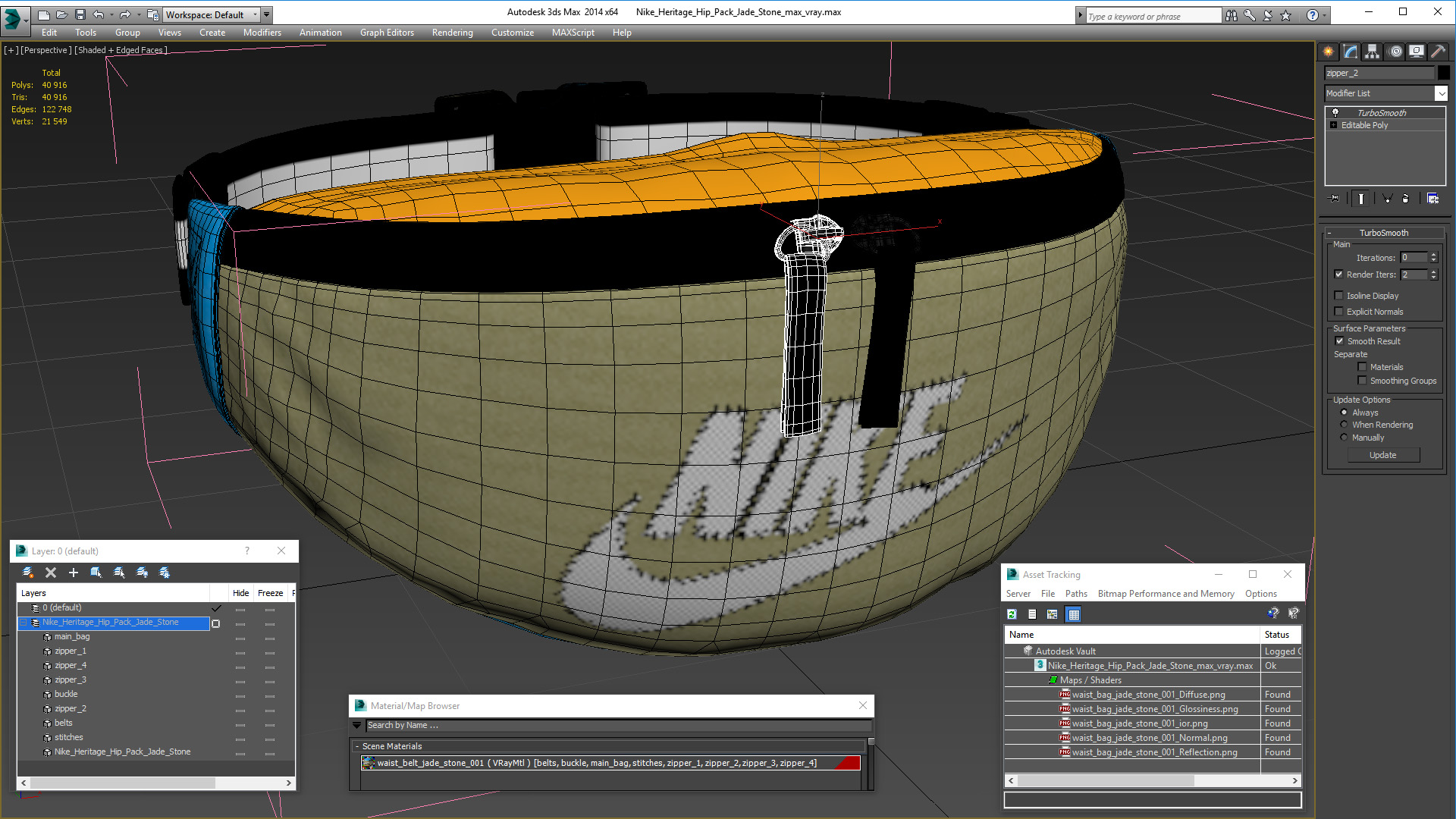The width and height of the screenshot is (1456, 819).
Task: Open the Modifiers menu
Action: point(262,33)
